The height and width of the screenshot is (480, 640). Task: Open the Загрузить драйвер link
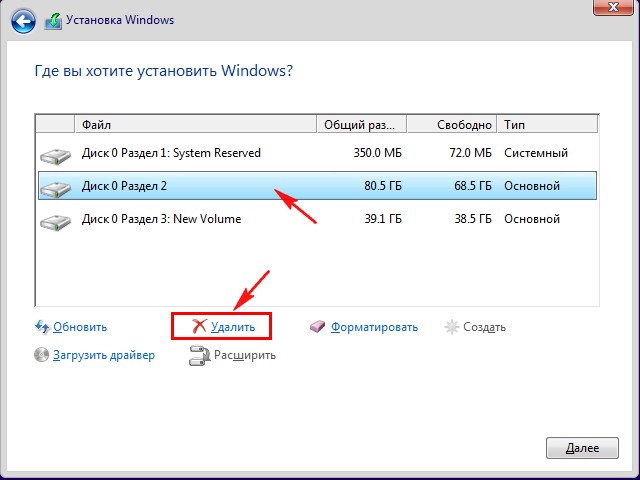click(x=104, y=355)
